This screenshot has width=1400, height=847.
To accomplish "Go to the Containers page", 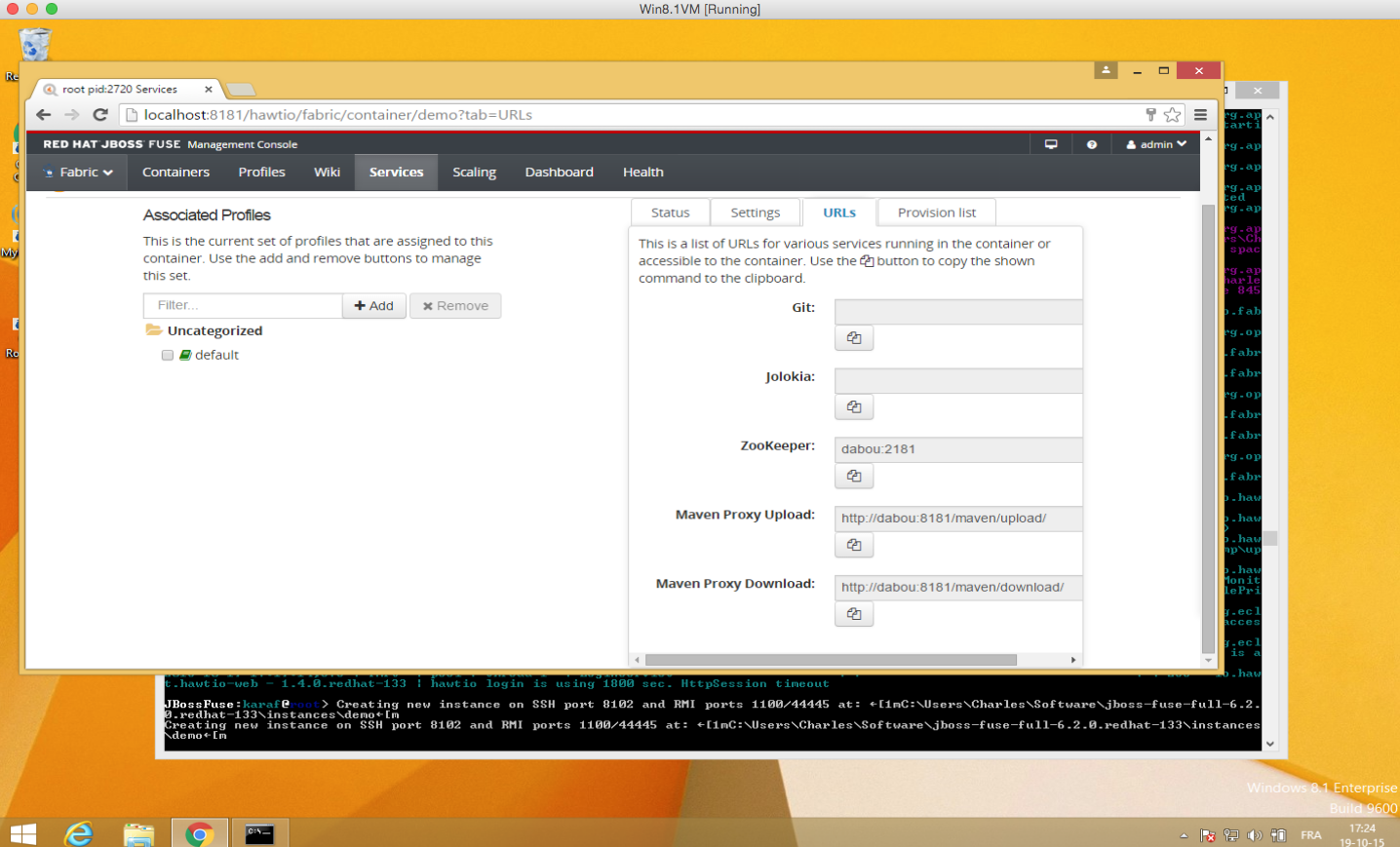I will click(175, 173).
